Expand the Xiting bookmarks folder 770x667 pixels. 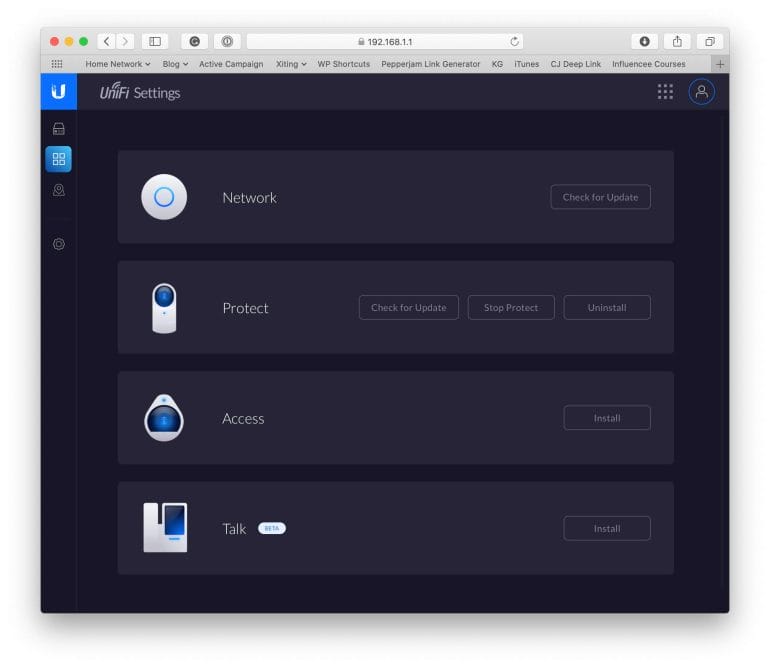[x=291, y=64]
